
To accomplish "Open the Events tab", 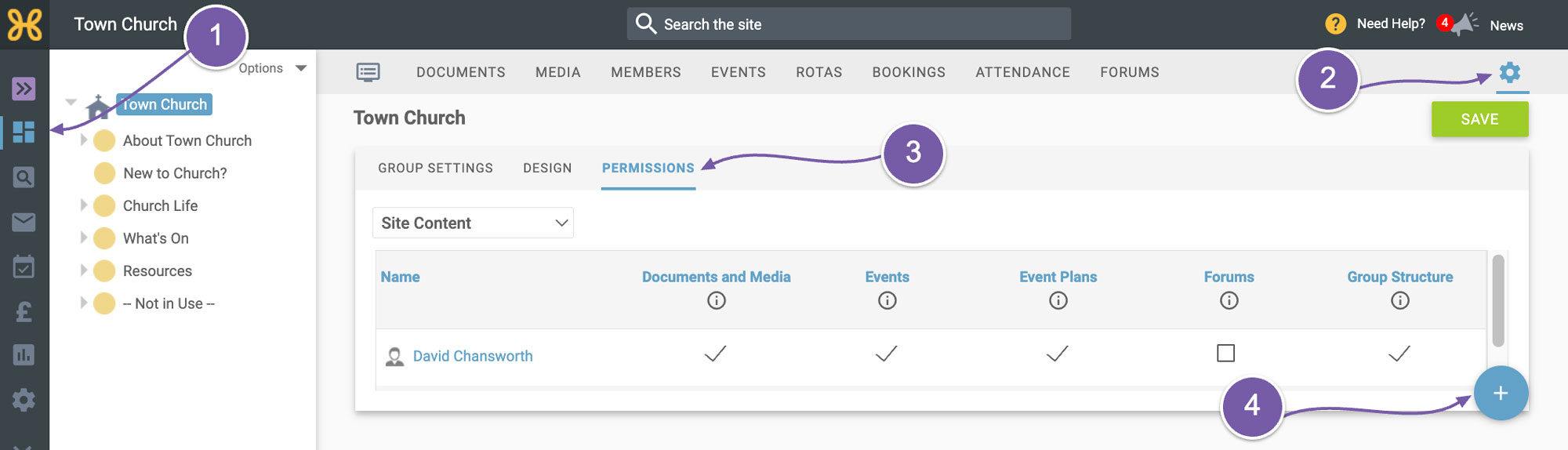I will 739,72.
